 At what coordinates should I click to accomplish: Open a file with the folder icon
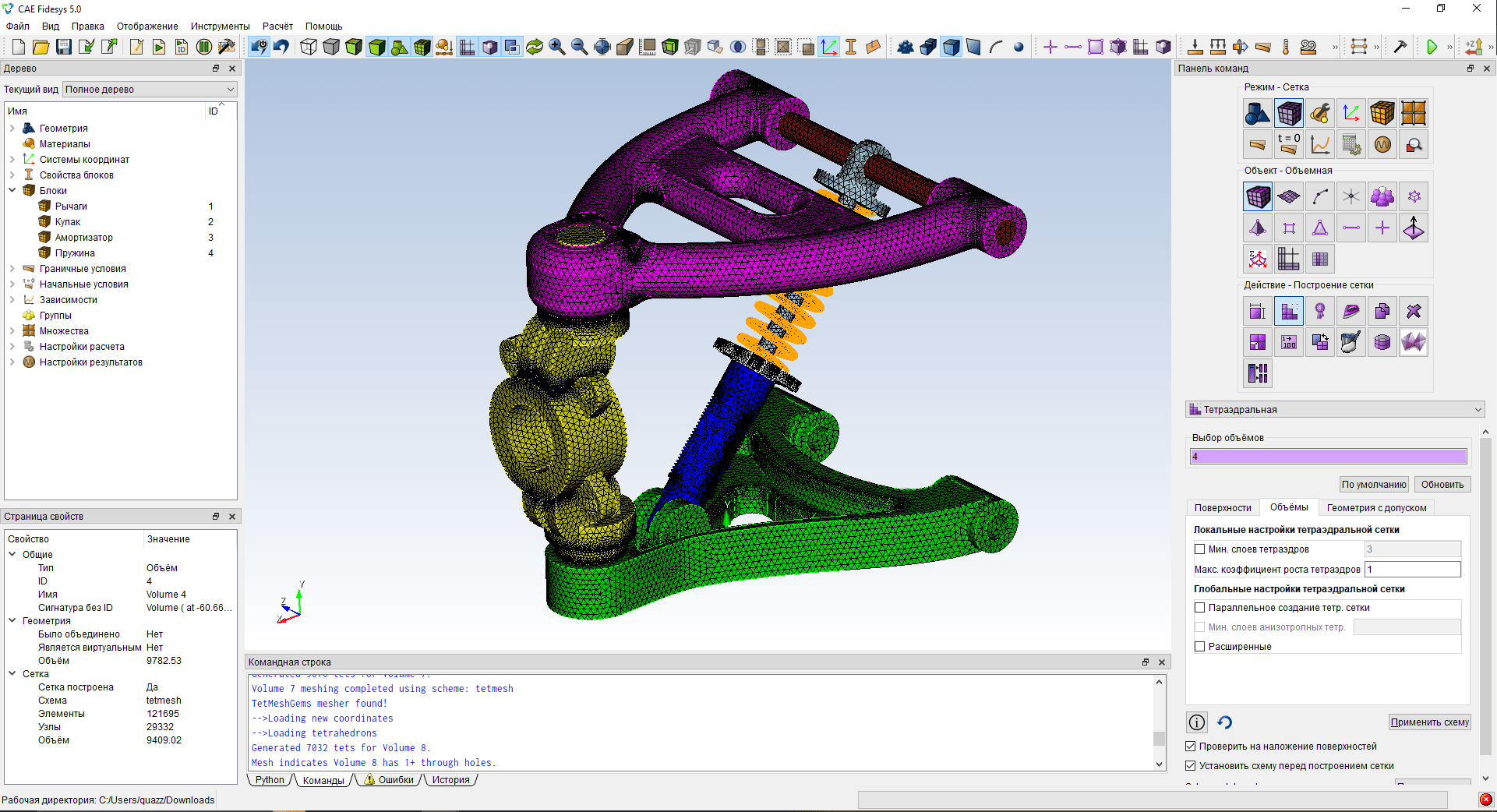[41, 48]
